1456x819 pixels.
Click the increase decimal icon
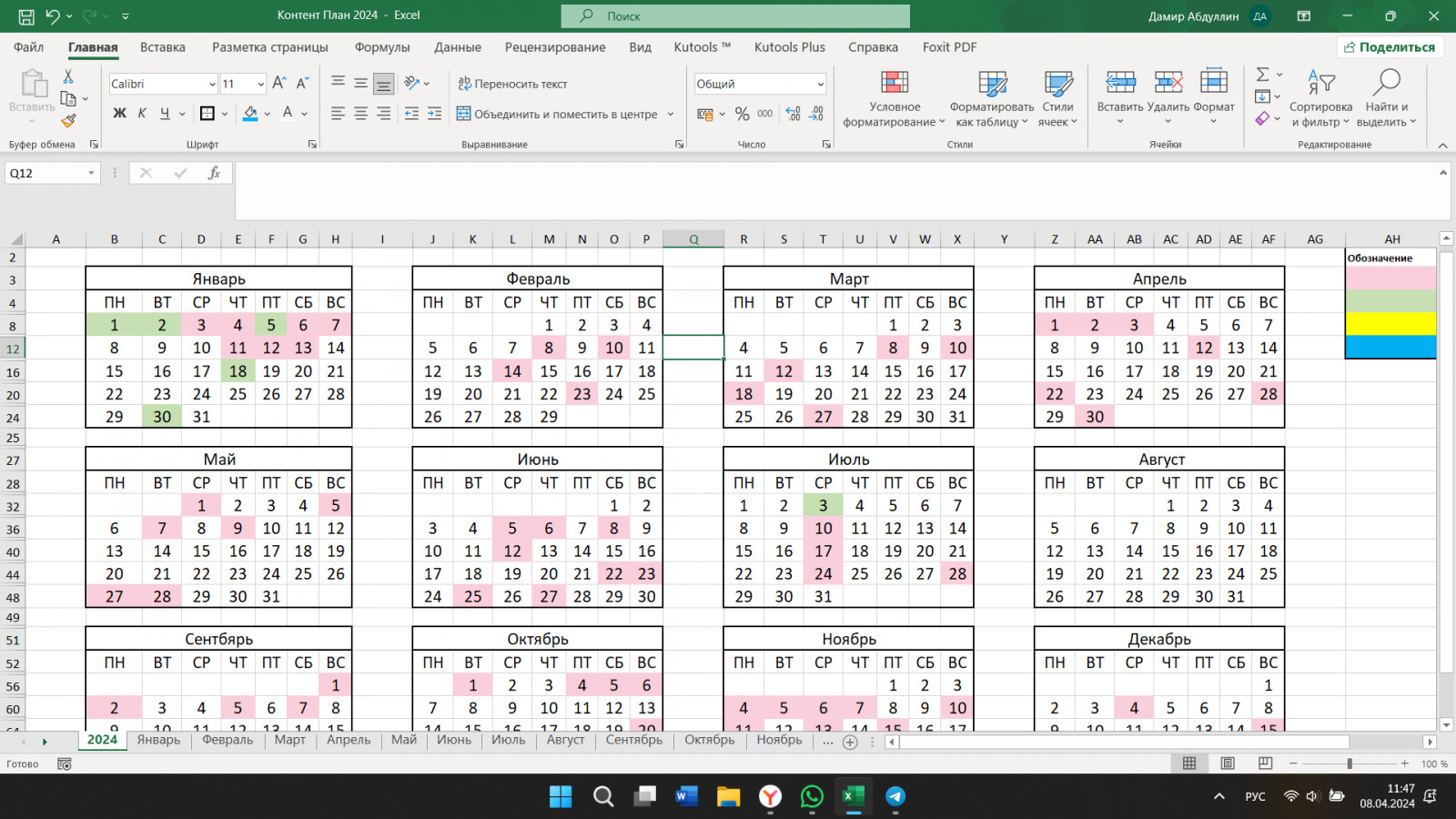pyautogui.click(x=794, y=114)
